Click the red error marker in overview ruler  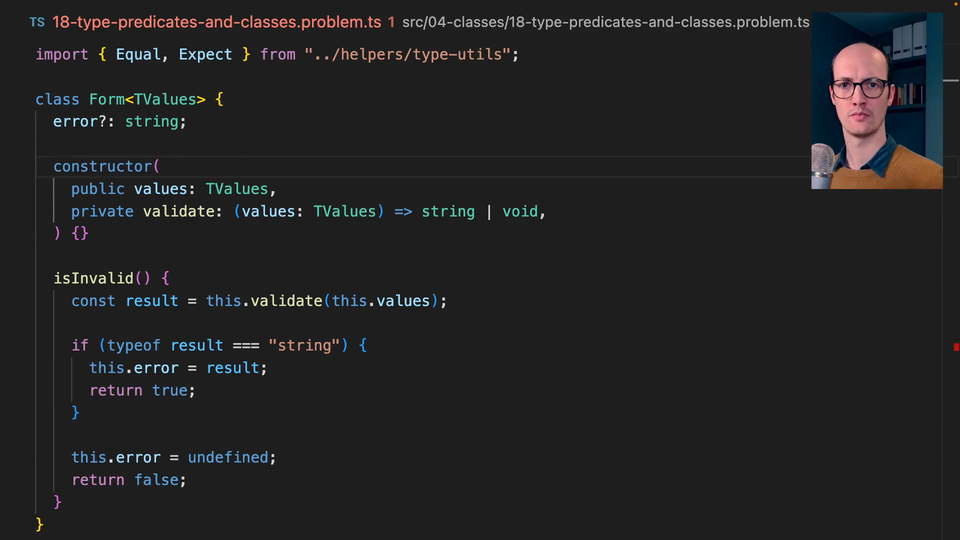click(956, 347)
